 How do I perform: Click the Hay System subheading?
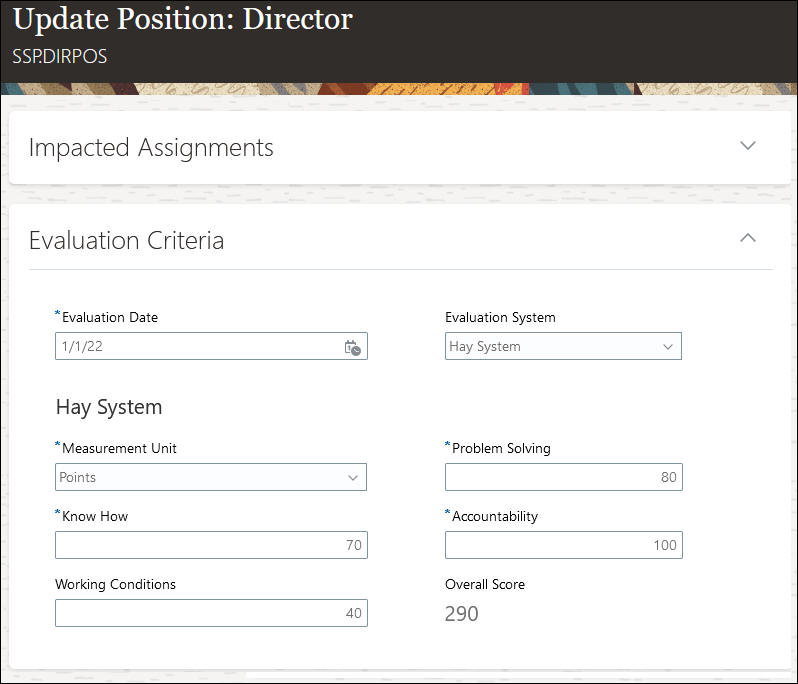[109, 407]
